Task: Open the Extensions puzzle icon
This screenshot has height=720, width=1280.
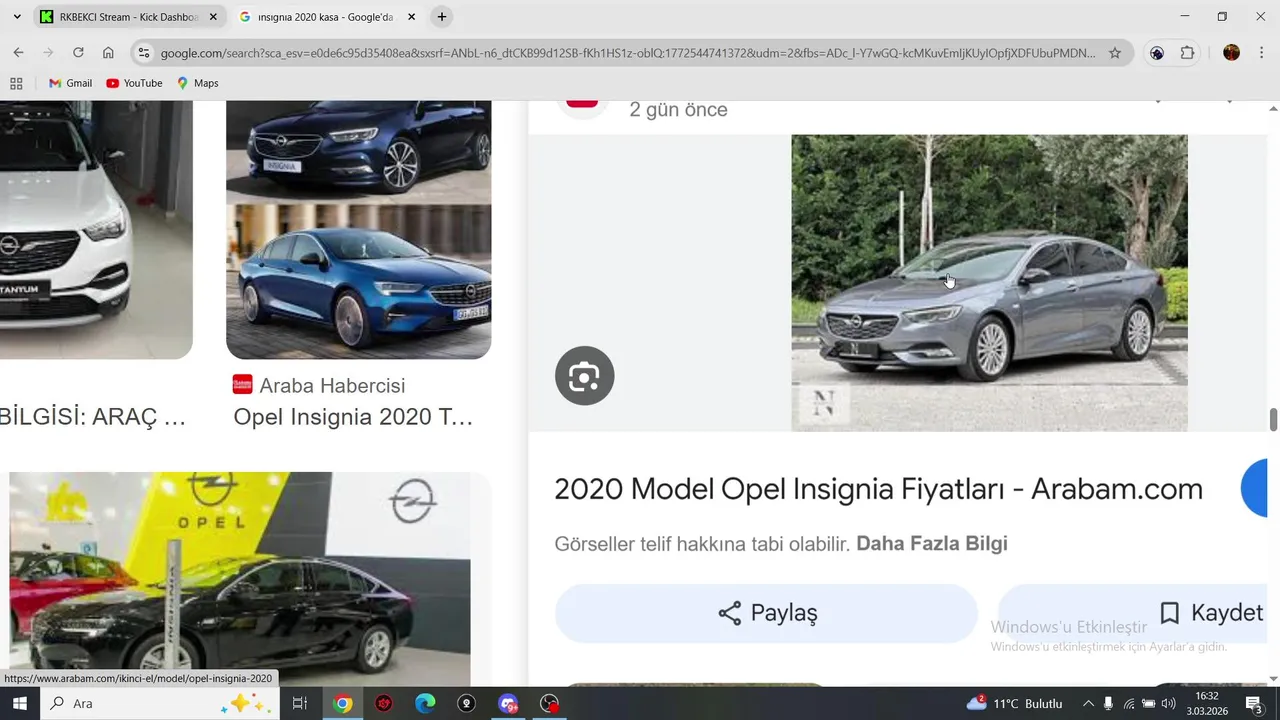Action: 1188,53
